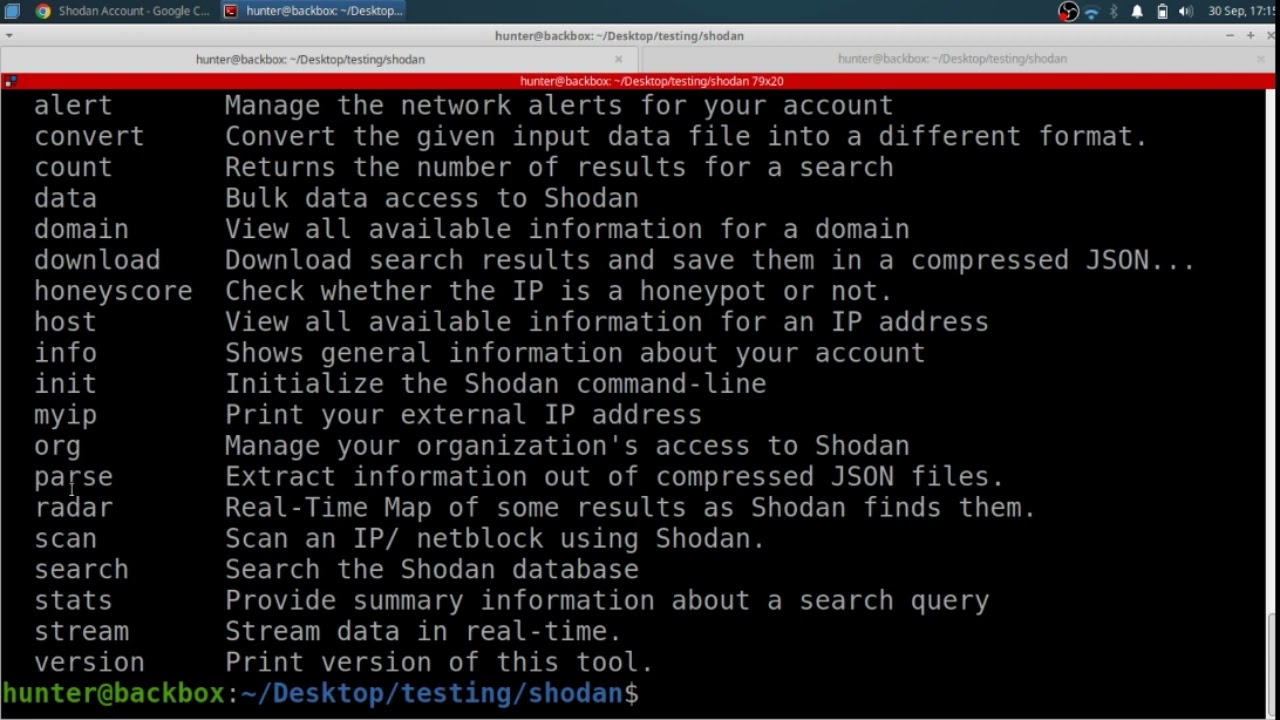Click 'Print your external IP address' text
This screenshot has height=720, width=1280.
pyautogui.click(x=463, y=415)
